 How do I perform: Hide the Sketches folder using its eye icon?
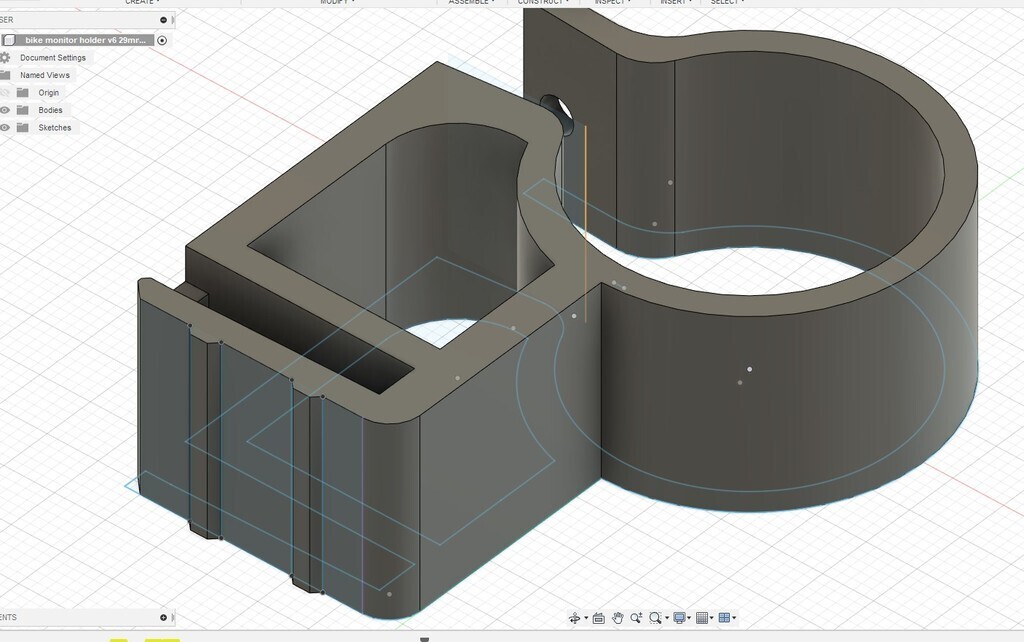(x=5, y=128)
